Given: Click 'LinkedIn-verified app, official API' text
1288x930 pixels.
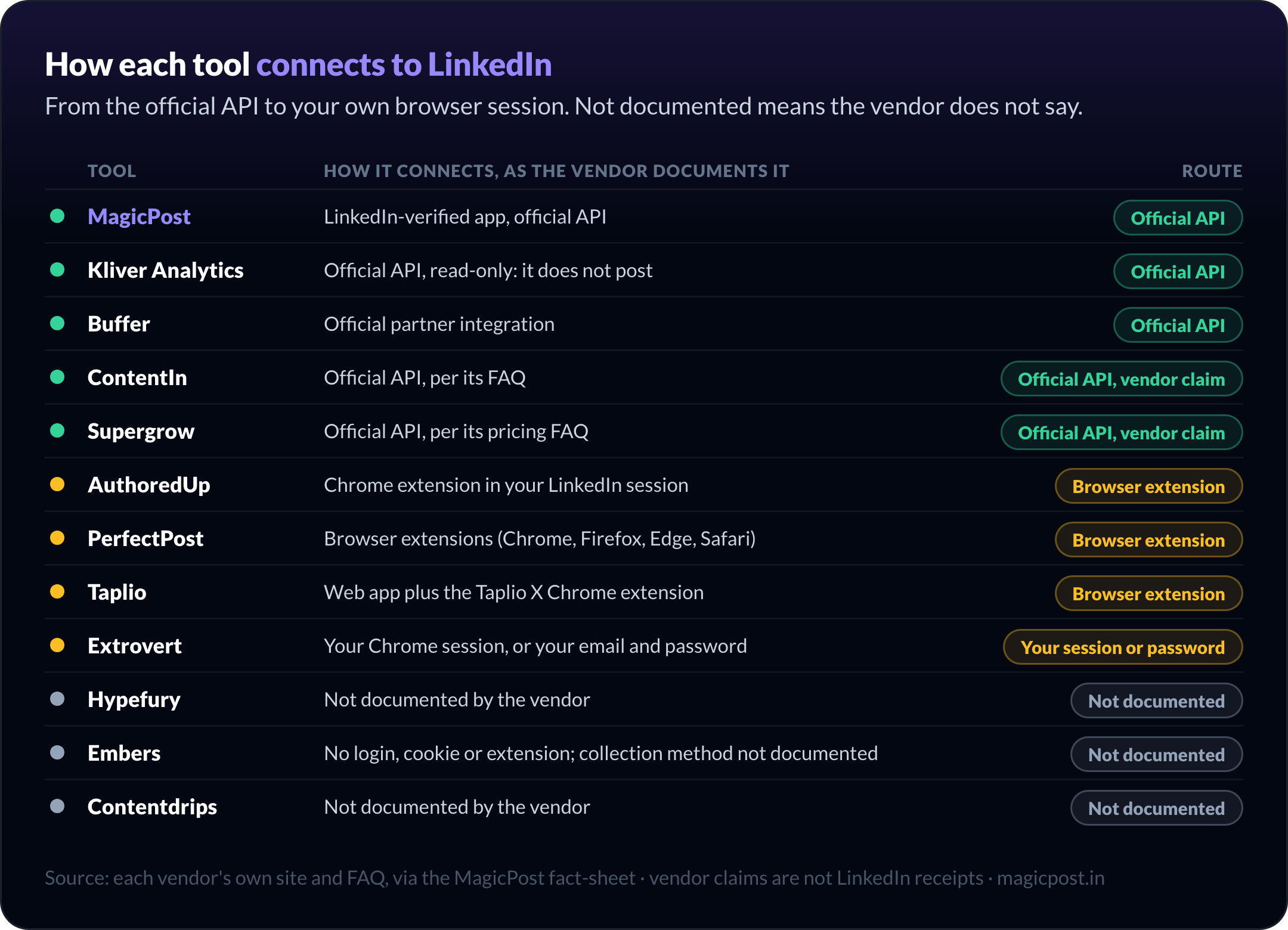Looking at the screenshot, I should pos(465,217).
